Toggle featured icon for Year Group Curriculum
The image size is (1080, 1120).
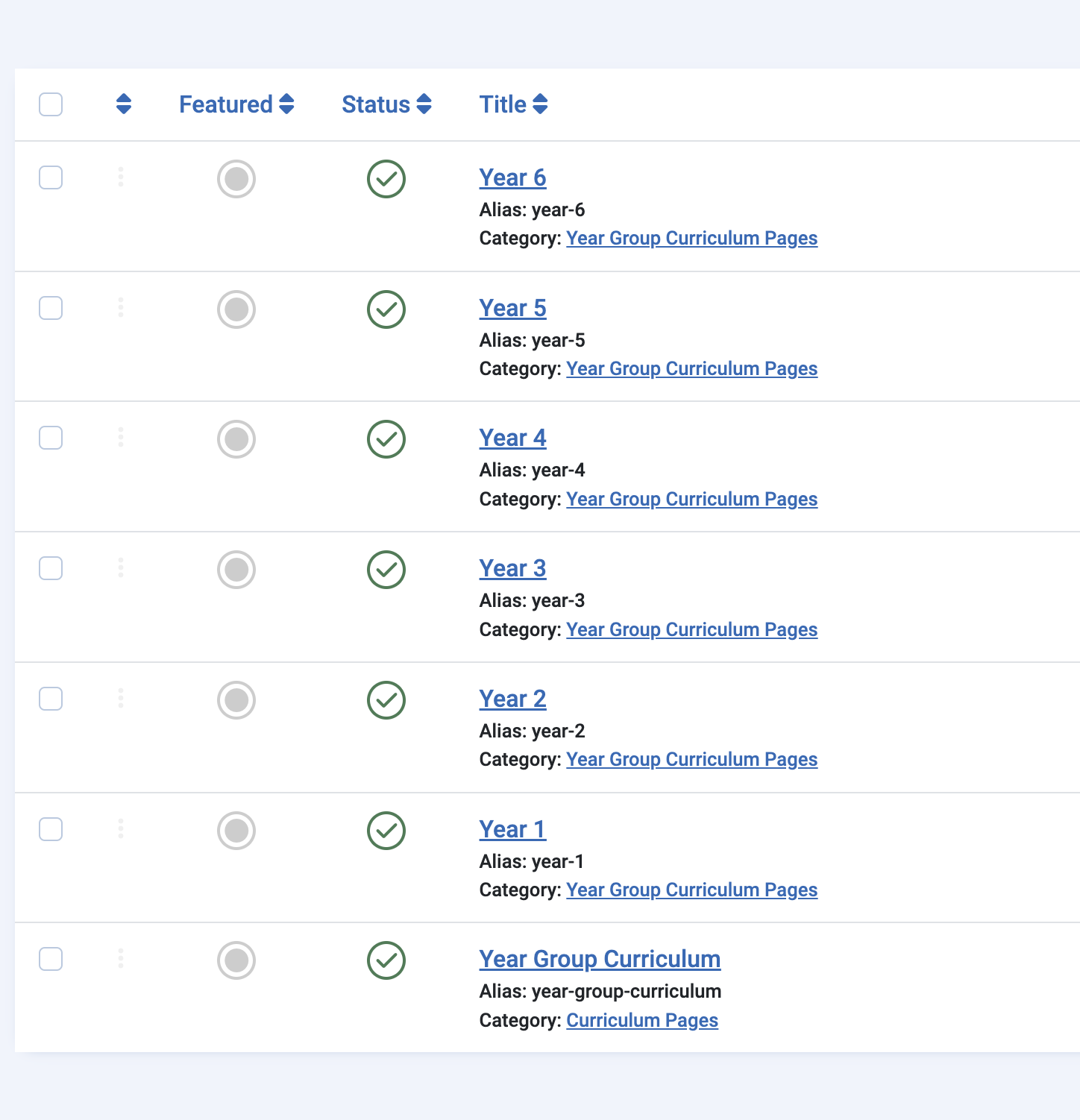pos(236,960)
